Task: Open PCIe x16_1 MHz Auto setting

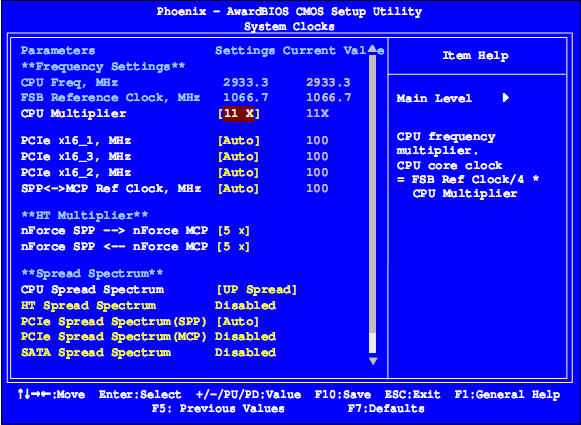Action: pyautogui.click(x=239, y=141)
